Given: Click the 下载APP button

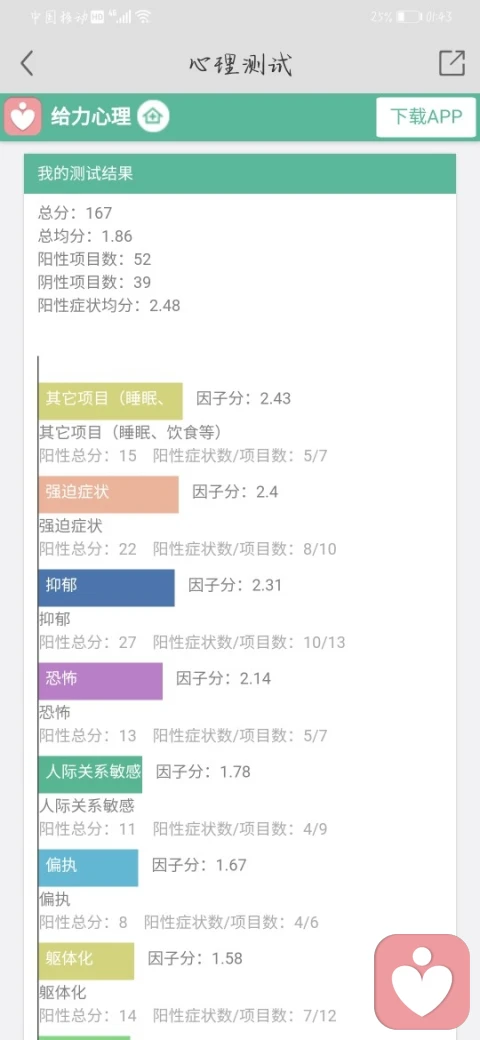Looking at the screenshot, I should tap(426, 117).
